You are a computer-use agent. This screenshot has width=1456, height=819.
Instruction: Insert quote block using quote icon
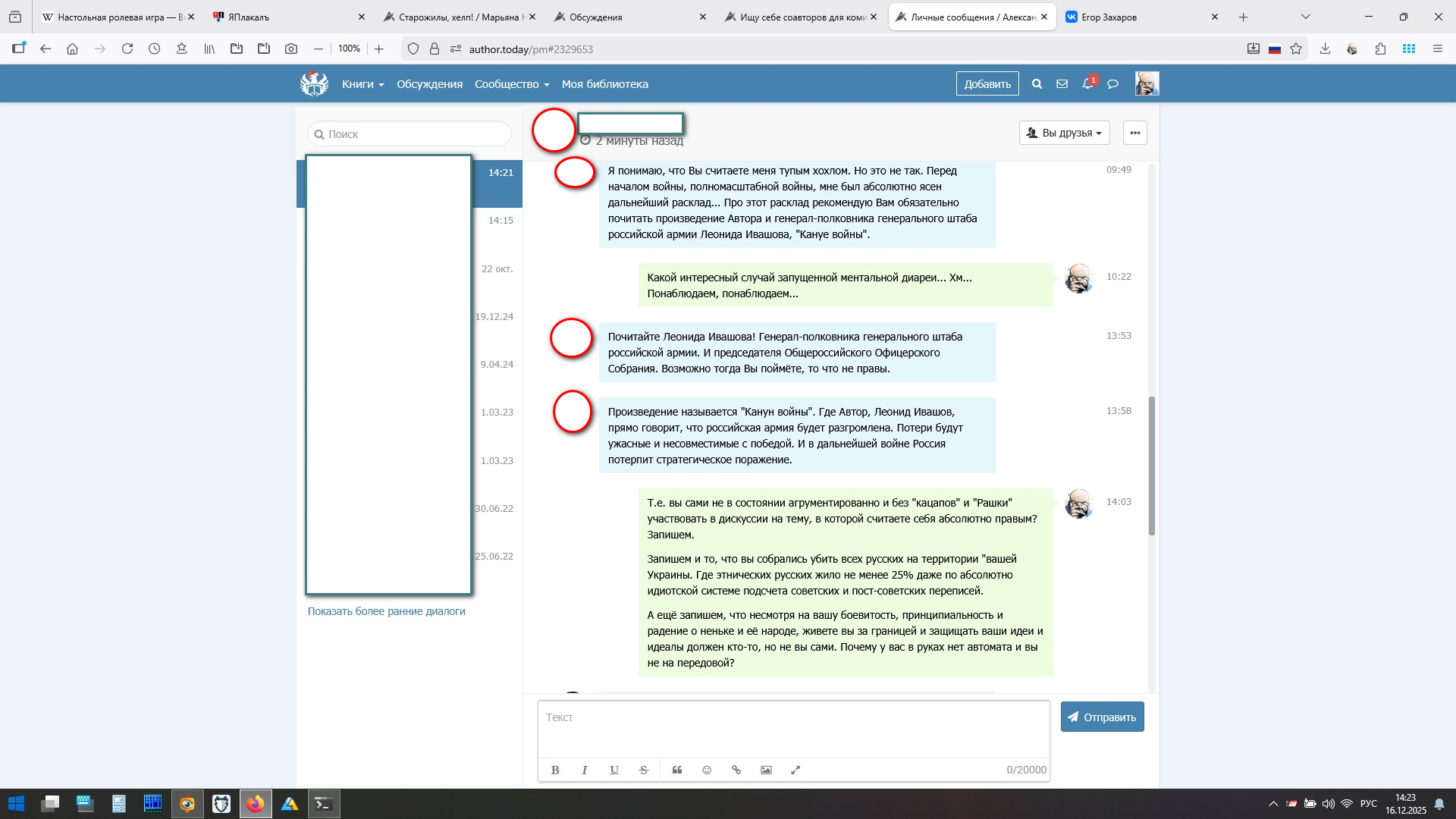coord(677,770)
